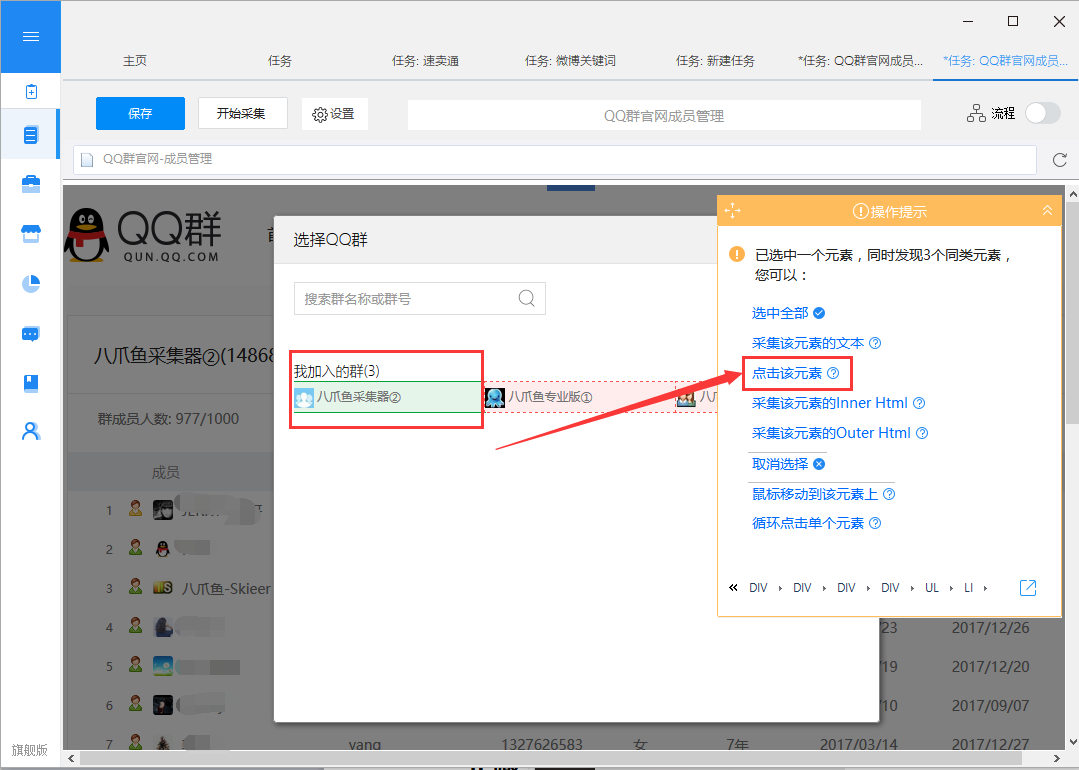Open 设置 with gear icon

334,114
